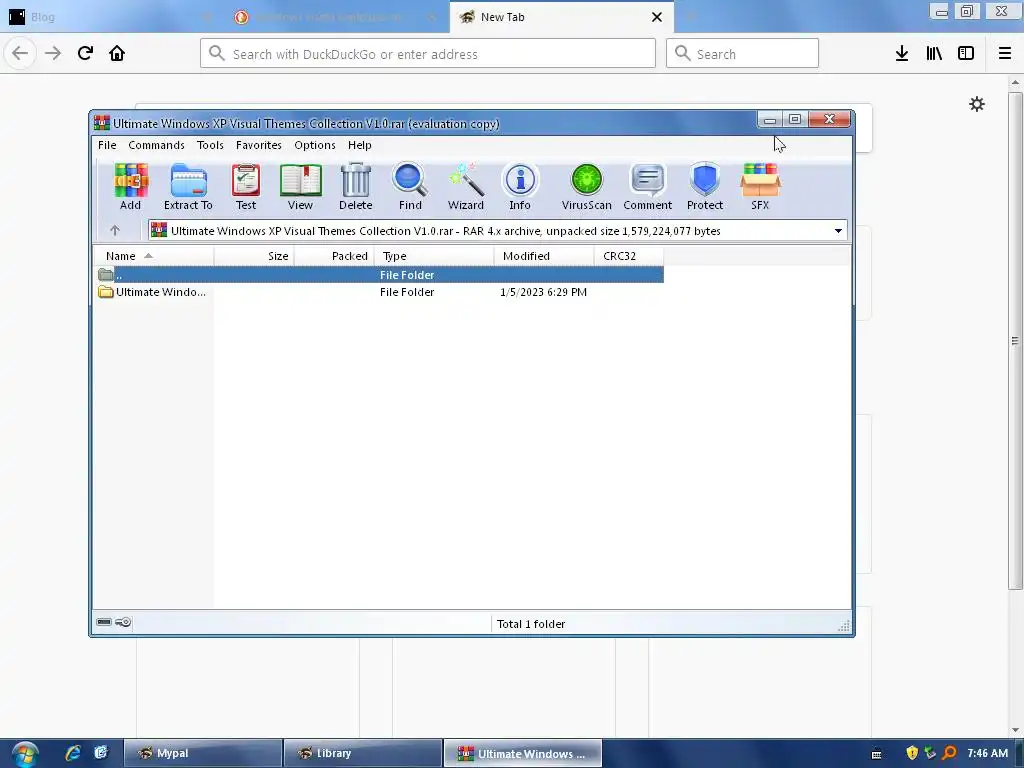
Task: Sort list by Size column
Action: click(x=254, y=256)
